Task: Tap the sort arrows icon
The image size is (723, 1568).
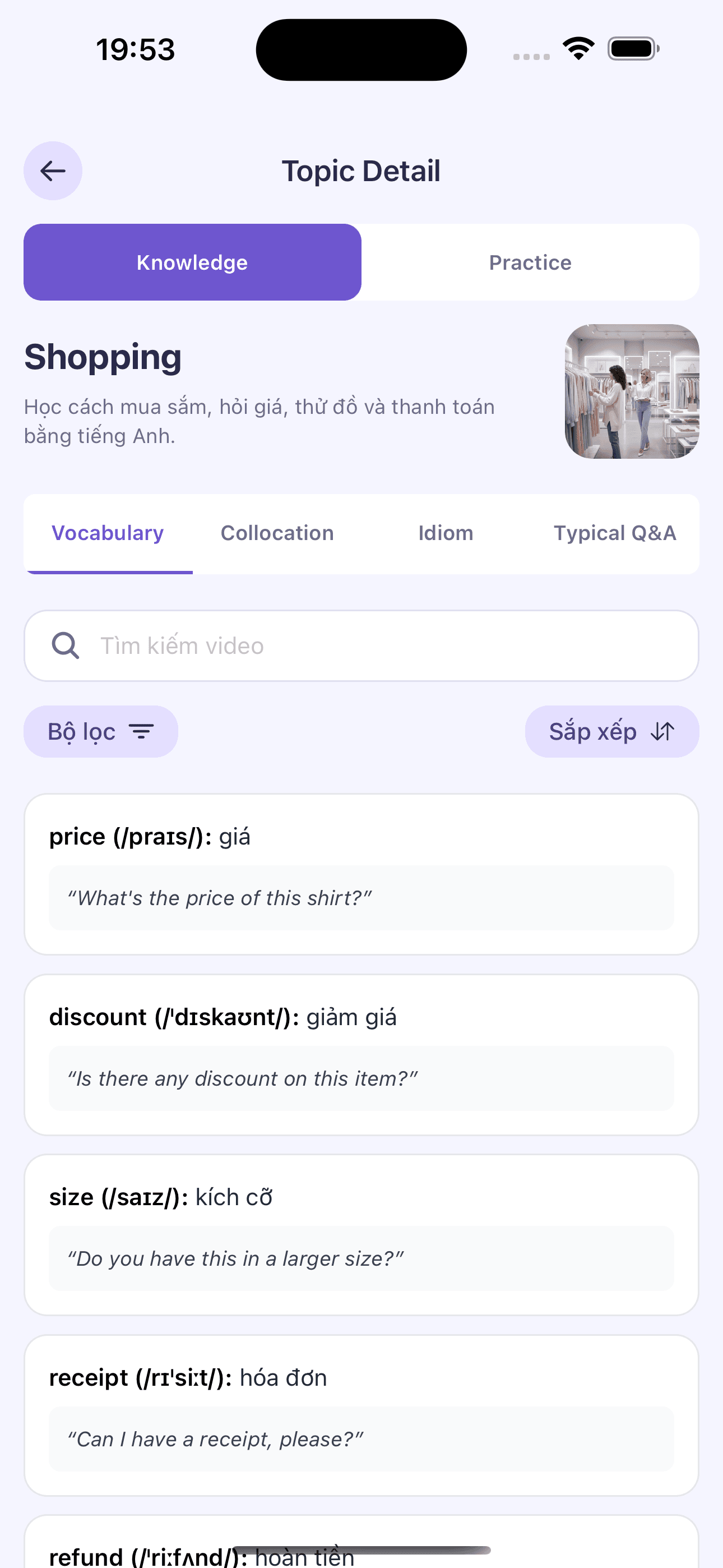Action: [662, 731]
